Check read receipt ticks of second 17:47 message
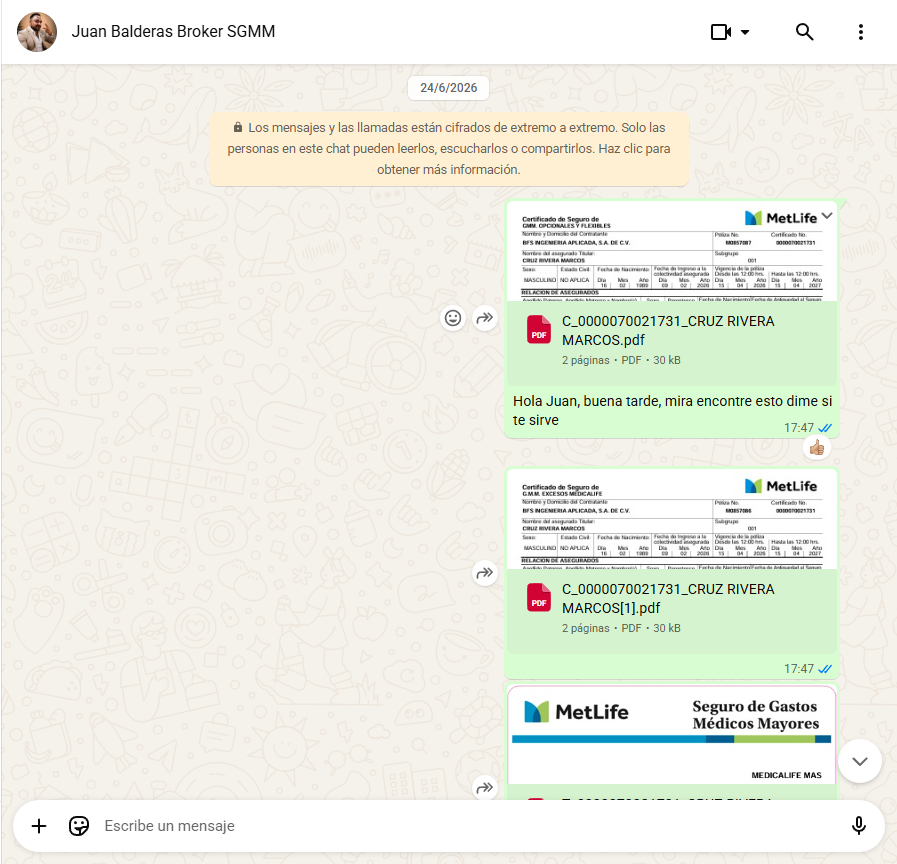The height and width of the screenshot is (864, 897). pos(825,669)
